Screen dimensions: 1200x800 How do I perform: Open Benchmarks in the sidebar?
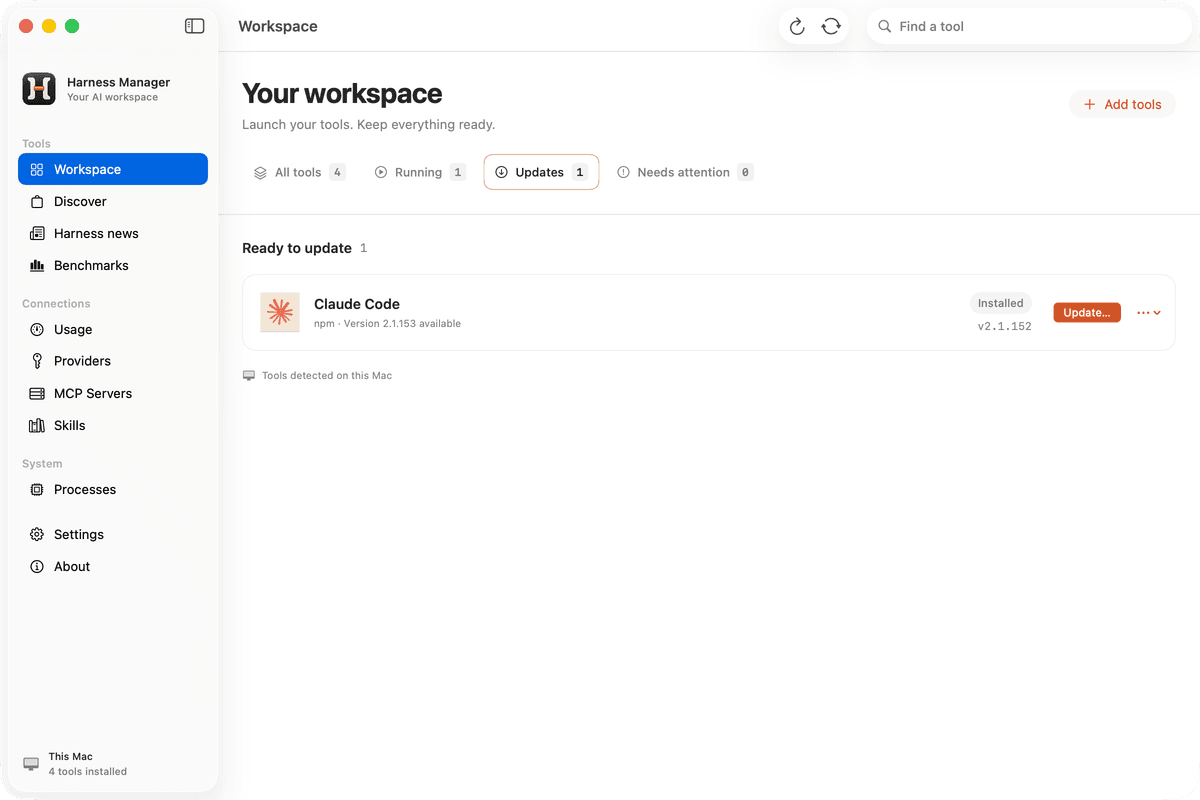pos(113,265)
